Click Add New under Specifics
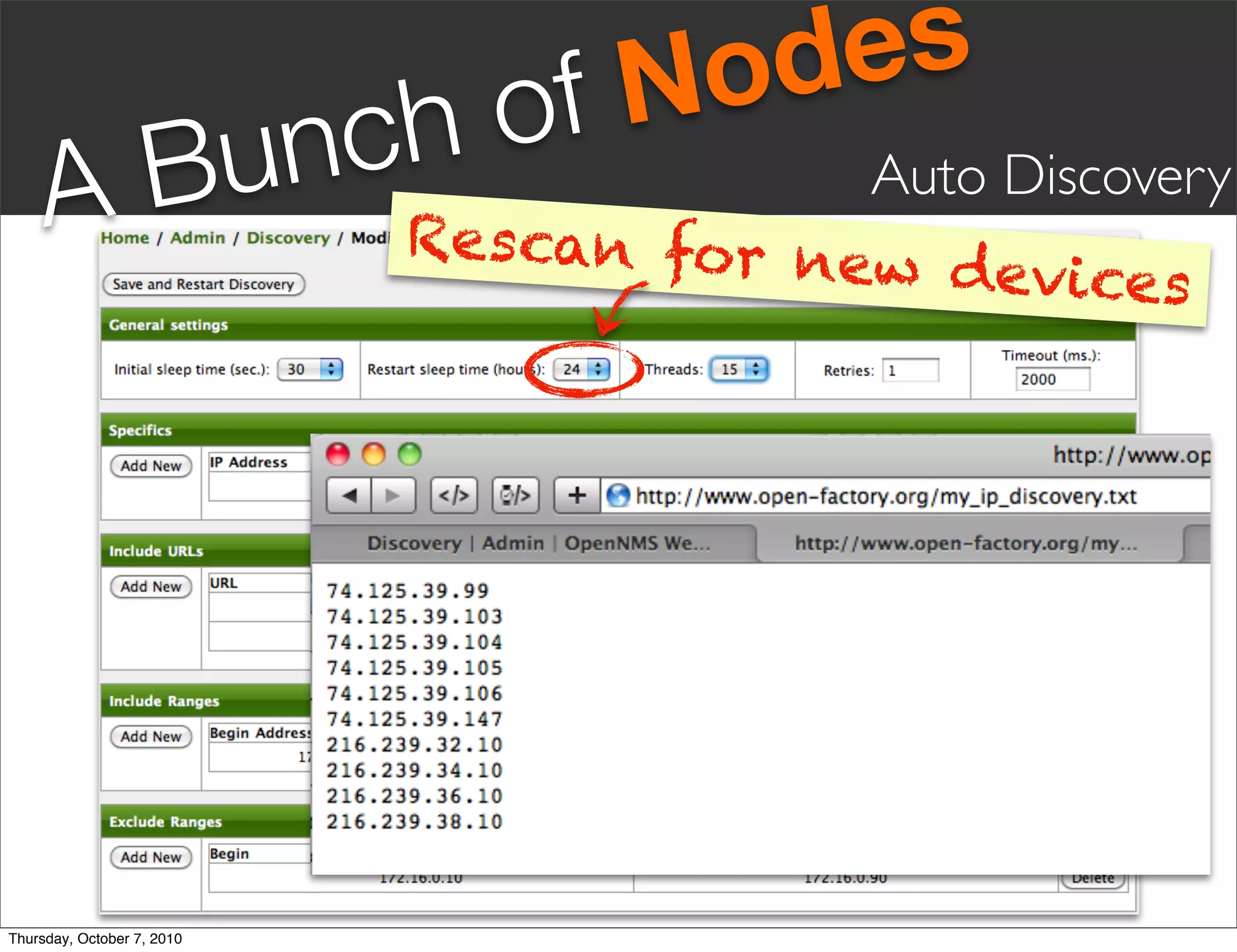Screen dimensions: 1237x952 (151, 466)
